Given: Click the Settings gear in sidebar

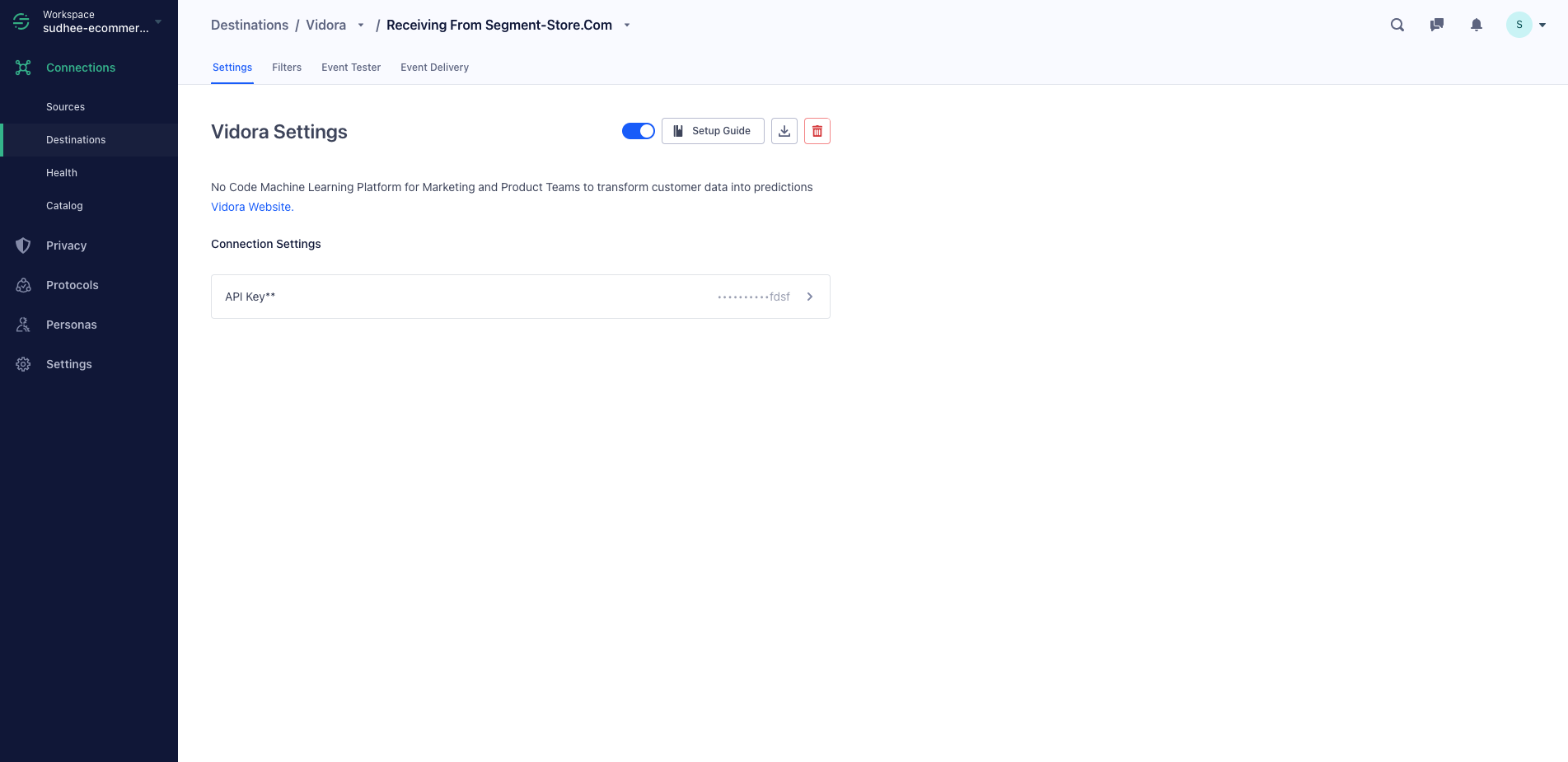Looking at the screenshot, I should pos(22,364).
